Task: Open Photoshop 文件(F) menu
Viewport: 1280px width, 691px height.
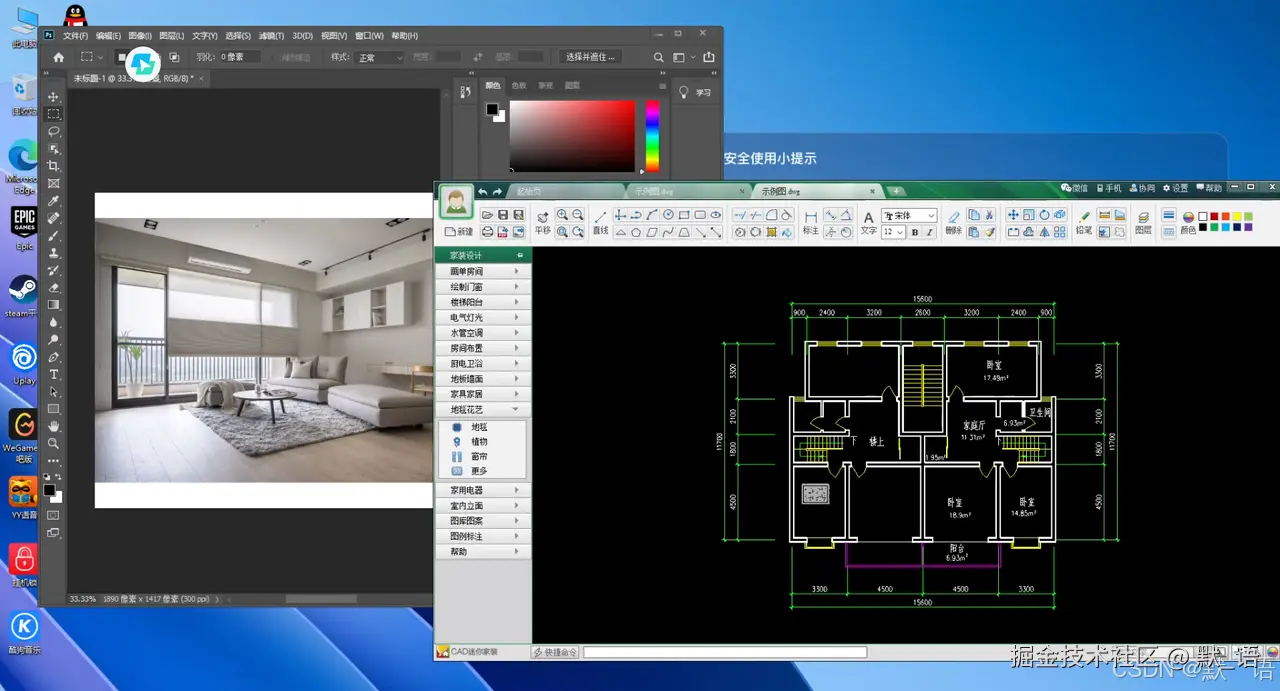Action: point(75,35)
